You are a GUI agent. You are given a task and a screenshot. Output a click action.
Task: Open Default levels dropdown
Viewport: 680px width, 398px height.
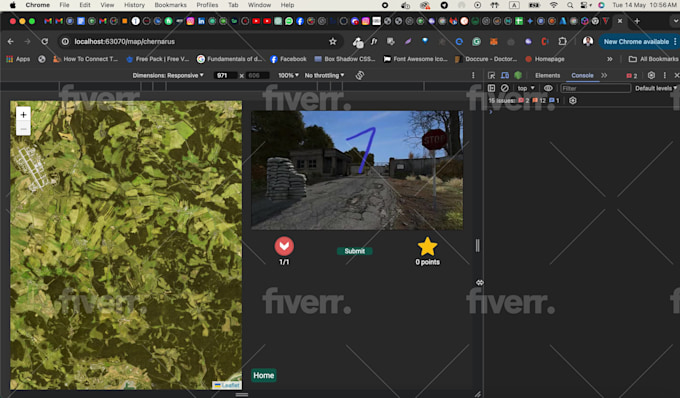(656, 88)
